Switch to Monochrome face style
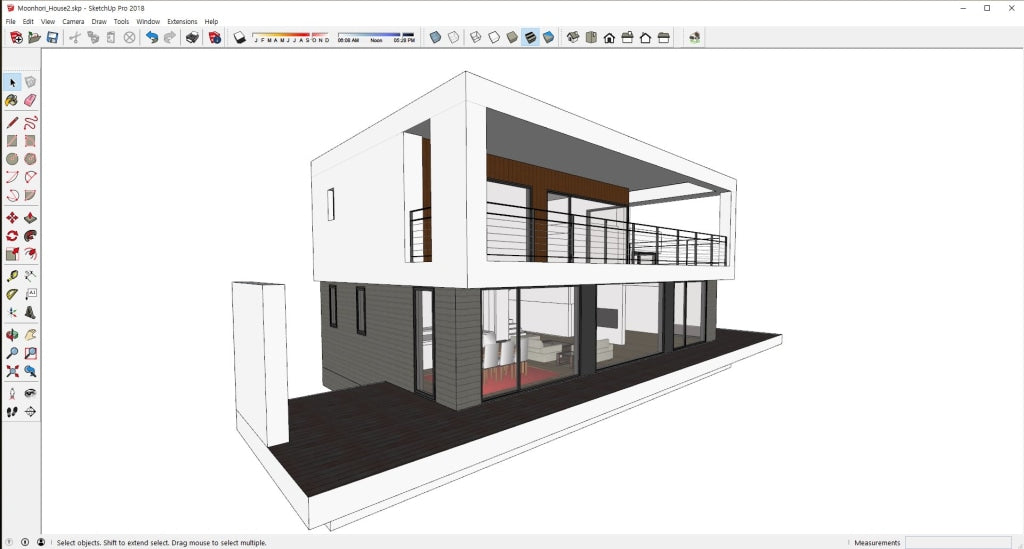This screenshot has height=549, width=1024. 549,38
